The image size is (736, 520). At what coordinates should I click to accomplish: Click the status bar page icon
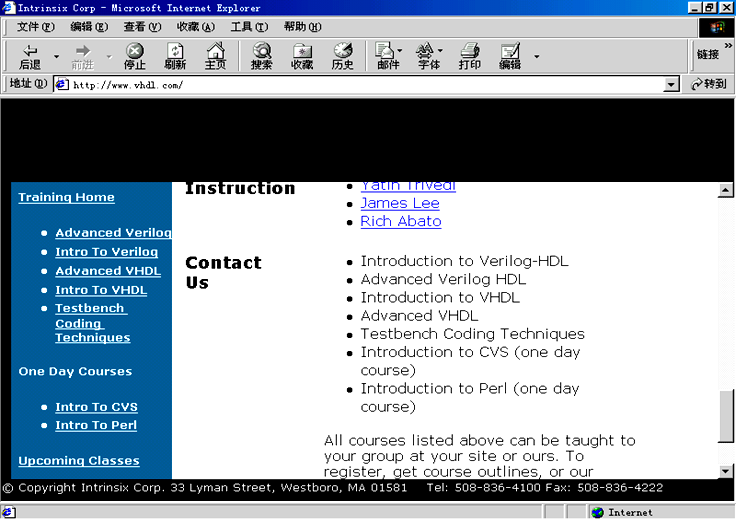coord(9,512)
